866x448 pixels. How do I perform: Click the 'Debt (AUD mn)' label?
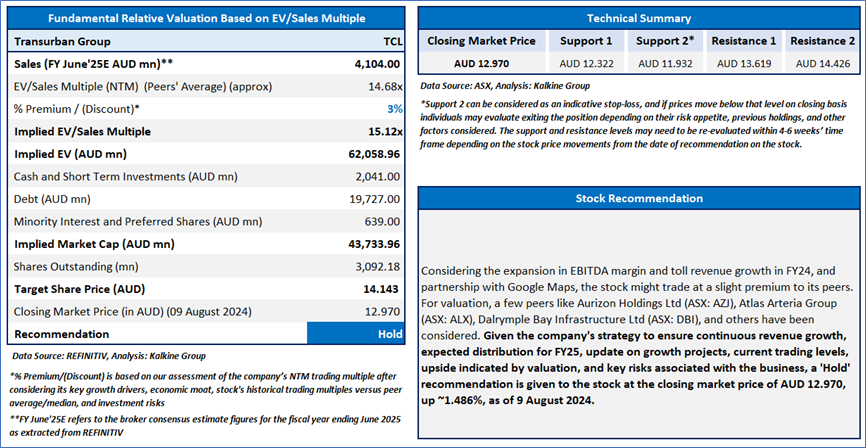click(52, 199)
